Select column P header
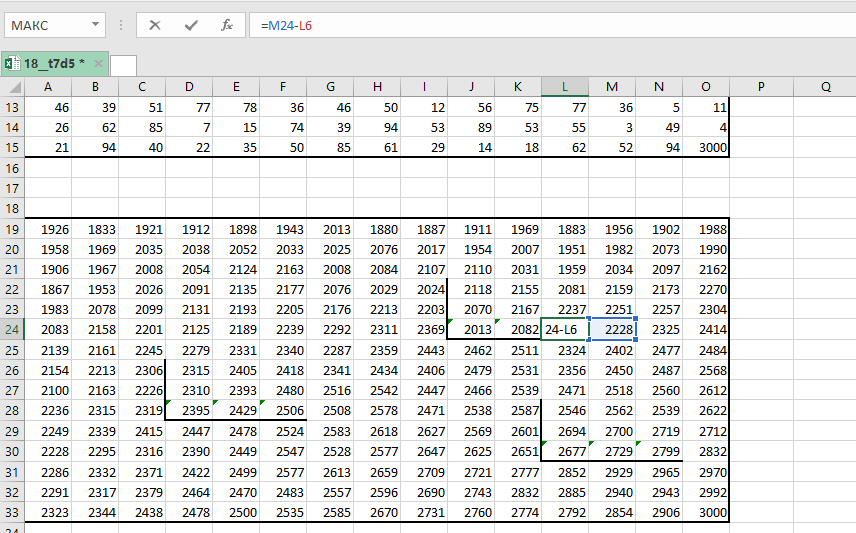 761,87
